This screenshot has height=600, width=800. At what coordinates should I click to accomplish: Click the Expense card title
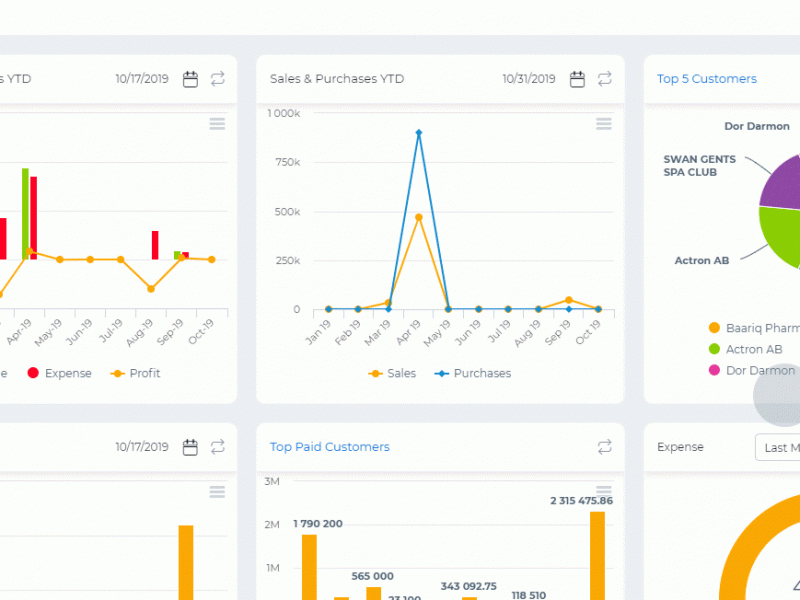click(680, 447)
